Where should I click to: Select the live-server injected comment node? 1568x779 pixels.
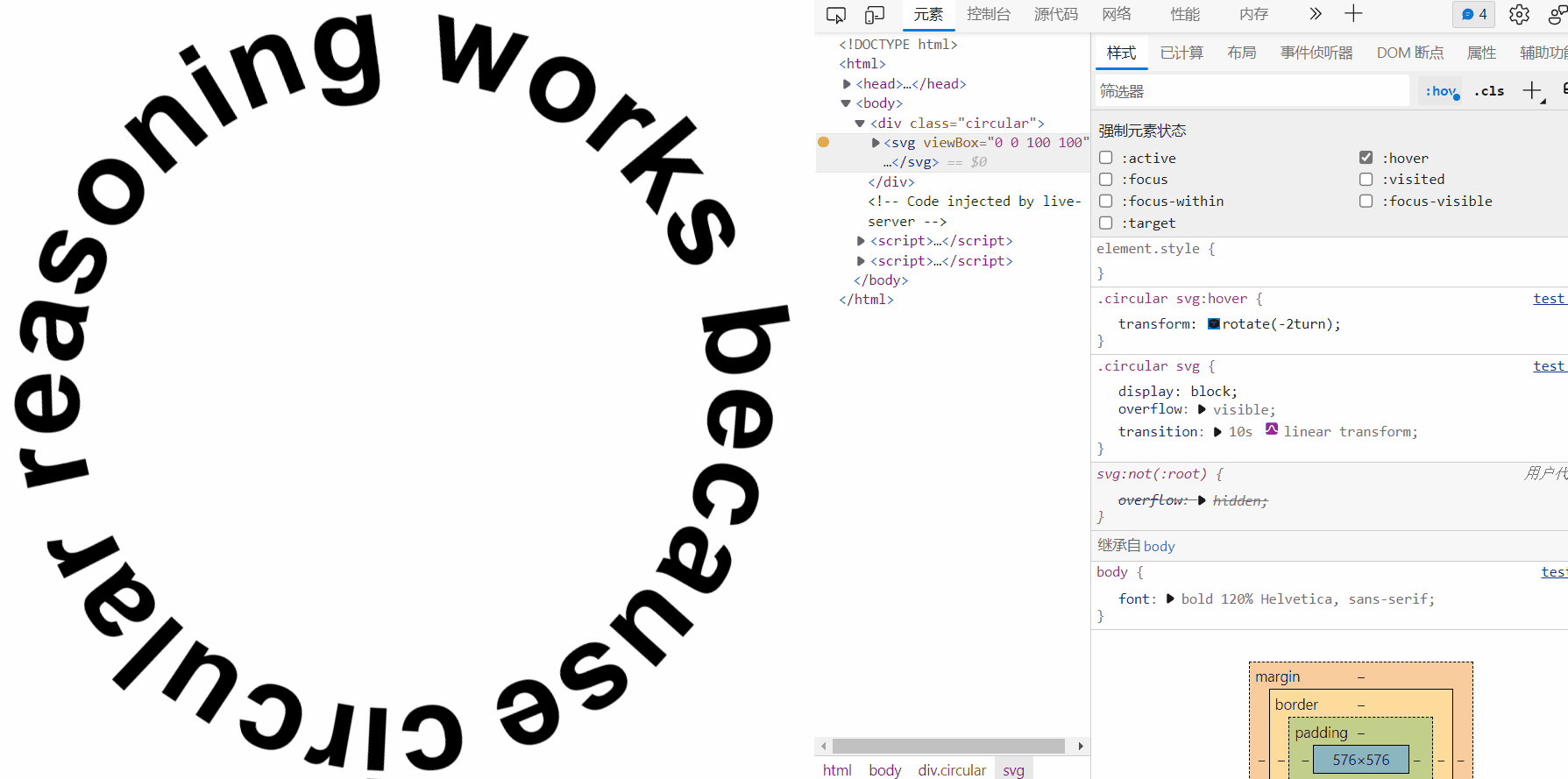point(975,211)
